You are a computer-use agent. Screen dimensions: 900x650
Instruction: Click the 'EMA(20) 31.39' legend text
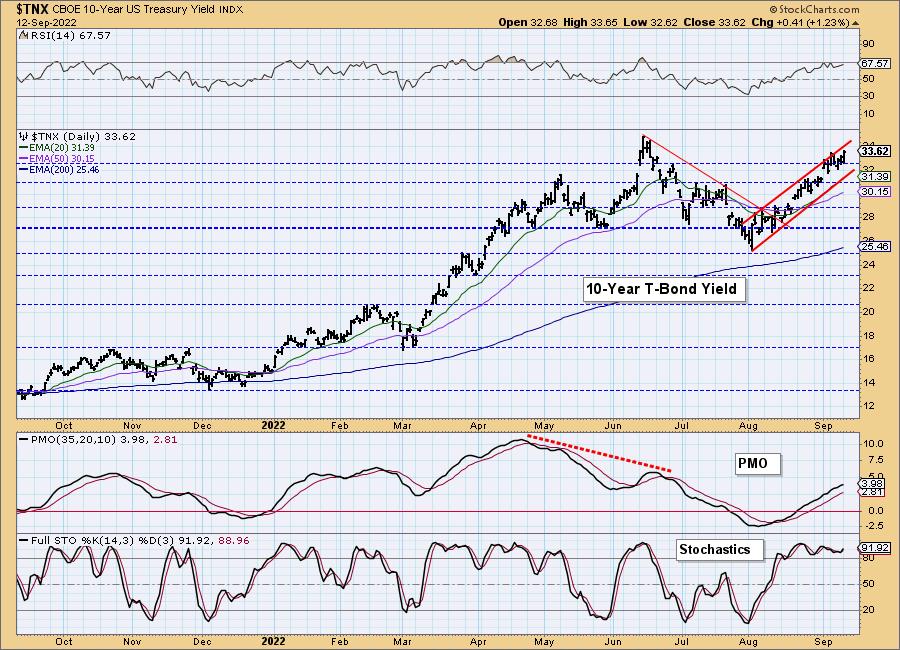[x=62, y=148]
